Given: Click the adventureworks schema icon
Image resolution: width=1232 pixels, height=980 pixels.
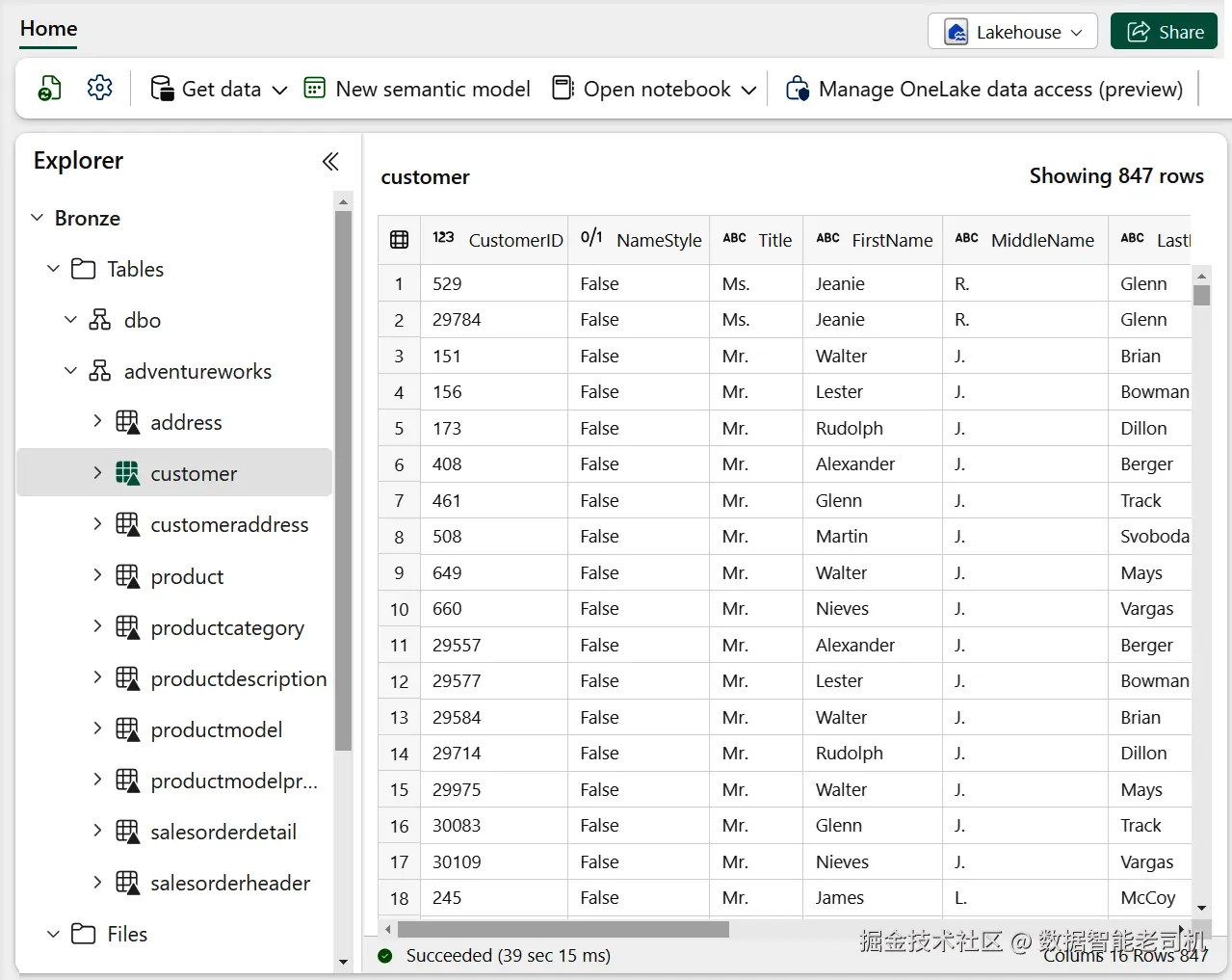Looking at the screenshot, I should pos(99,371).
